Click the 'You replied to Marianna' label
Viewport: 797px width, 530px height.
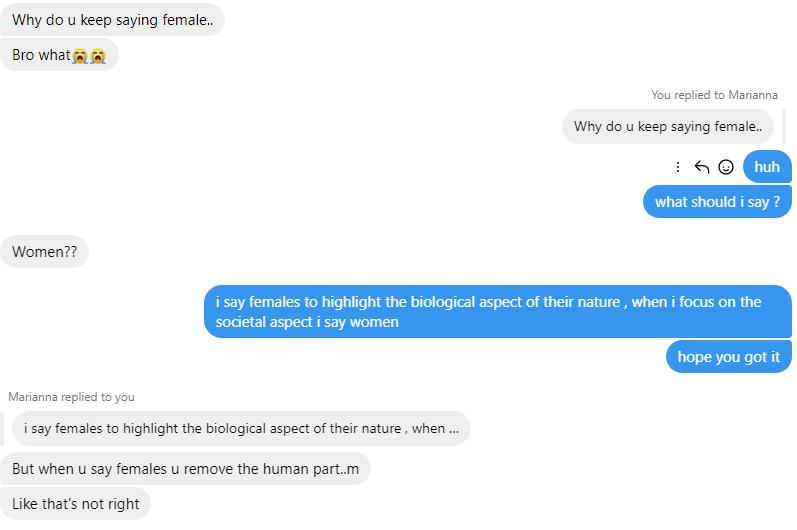click(715, 95)
